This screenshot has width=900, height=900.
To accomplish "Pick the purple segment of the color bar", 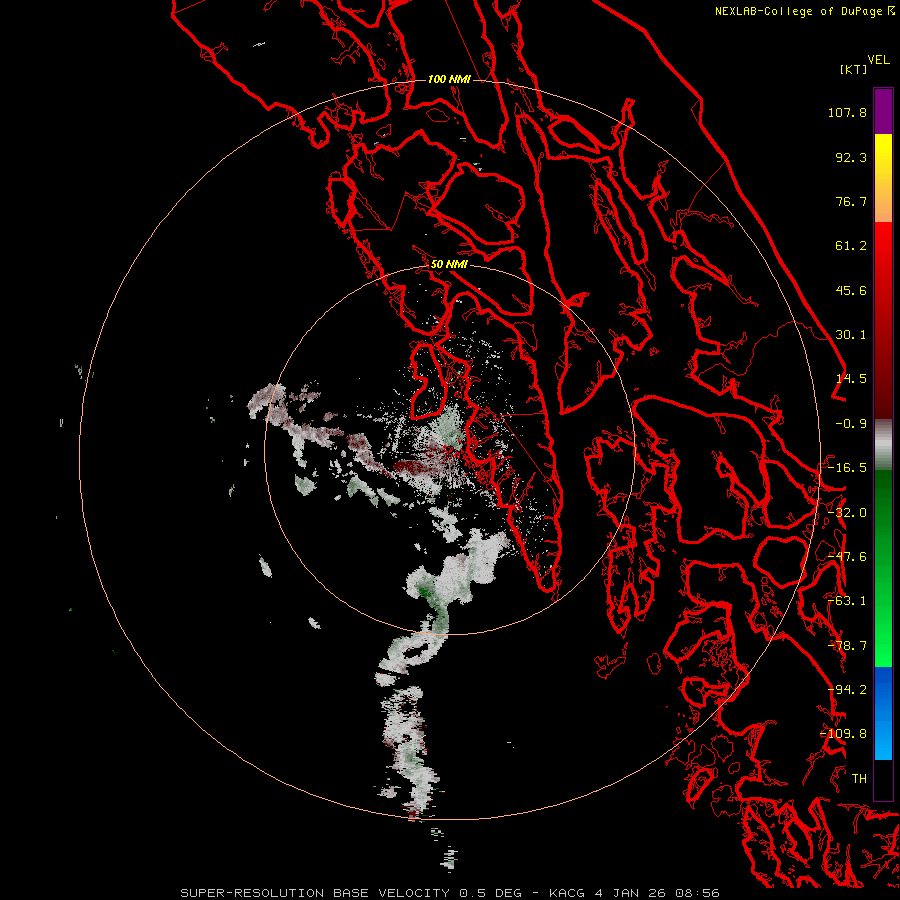I will (883, 111).
